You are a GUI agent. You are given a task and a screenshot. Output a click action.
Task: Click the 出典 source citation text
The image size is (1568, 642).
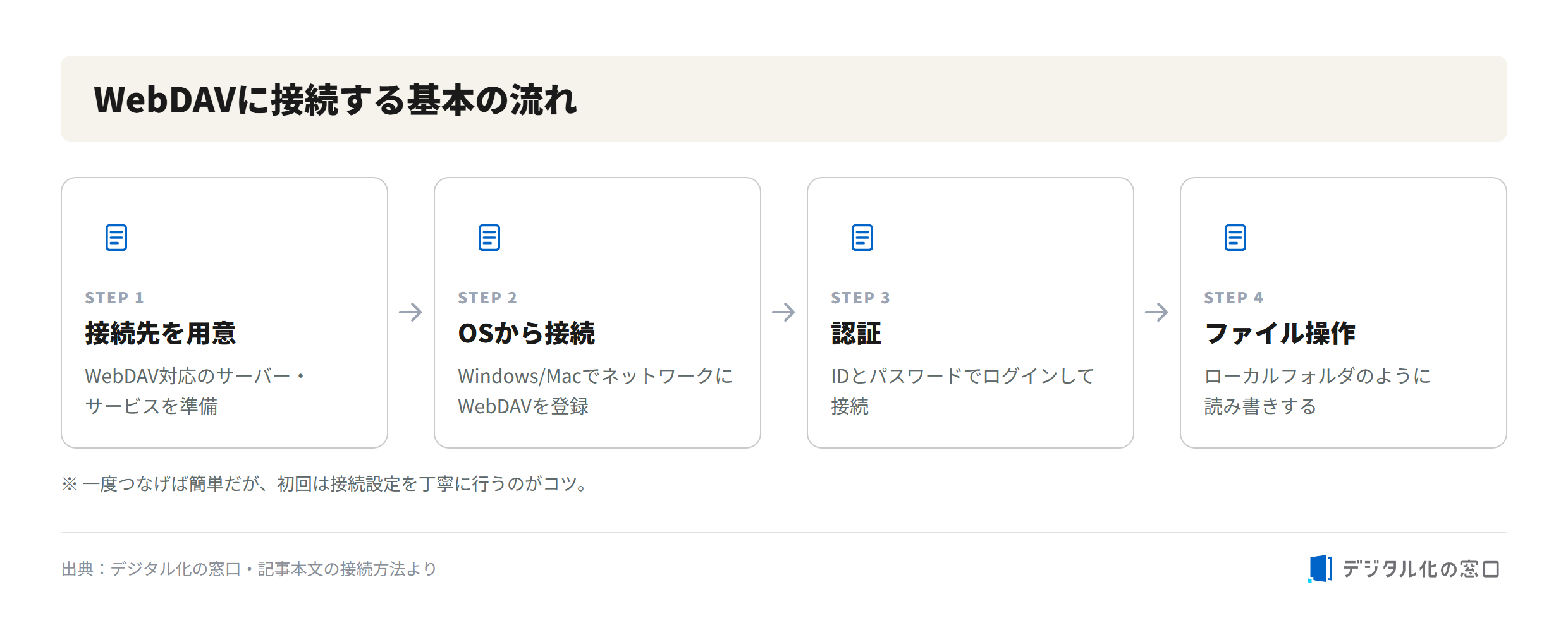[249, 569]
